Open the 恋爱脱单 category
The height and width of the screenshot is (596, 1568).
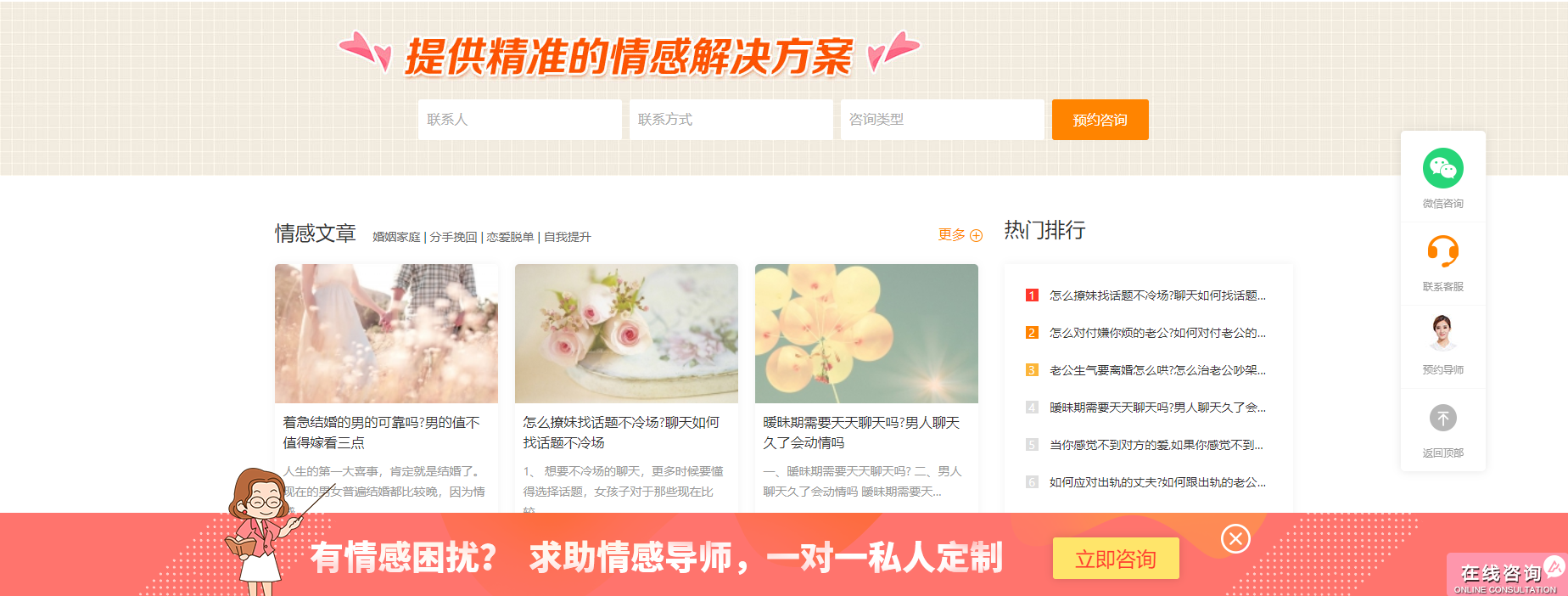coord(510,237)
